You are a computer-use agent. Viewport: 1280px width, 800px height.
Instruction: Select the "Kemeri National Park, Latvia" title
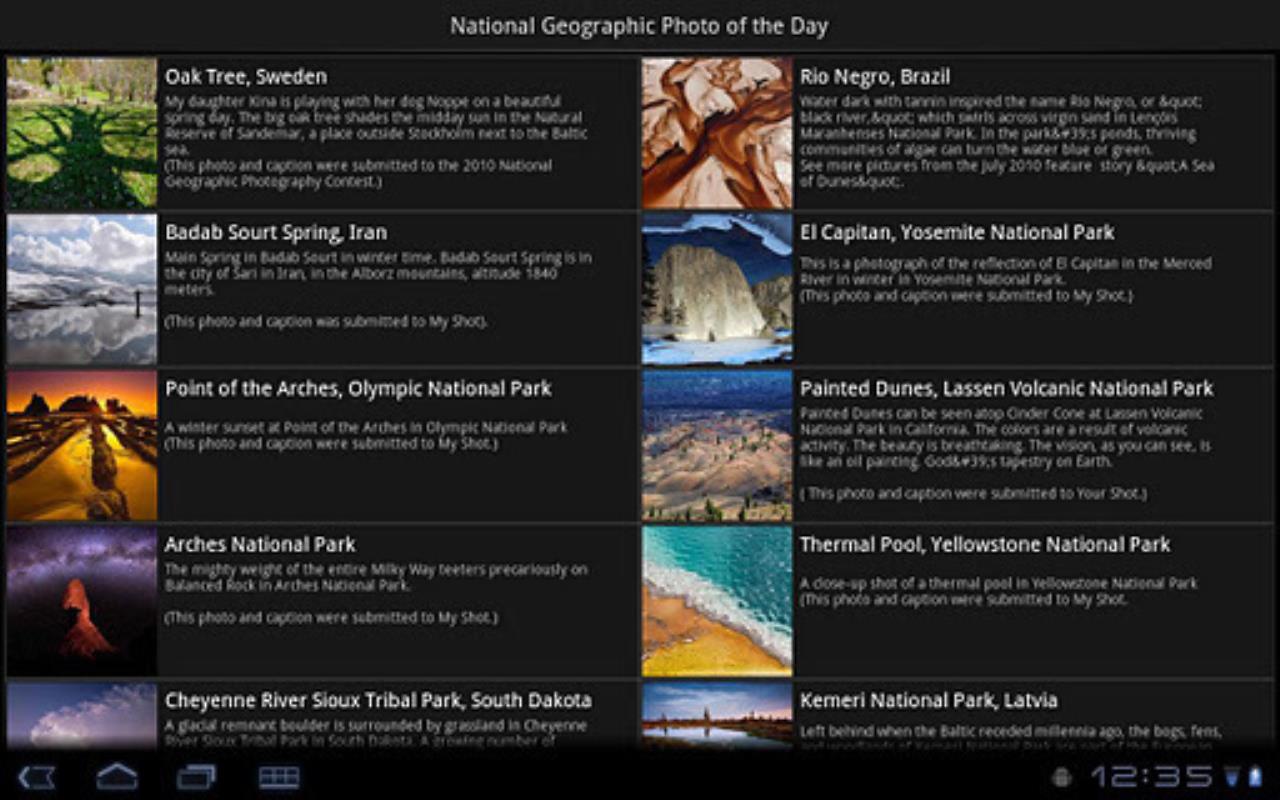tap(929, 700)
